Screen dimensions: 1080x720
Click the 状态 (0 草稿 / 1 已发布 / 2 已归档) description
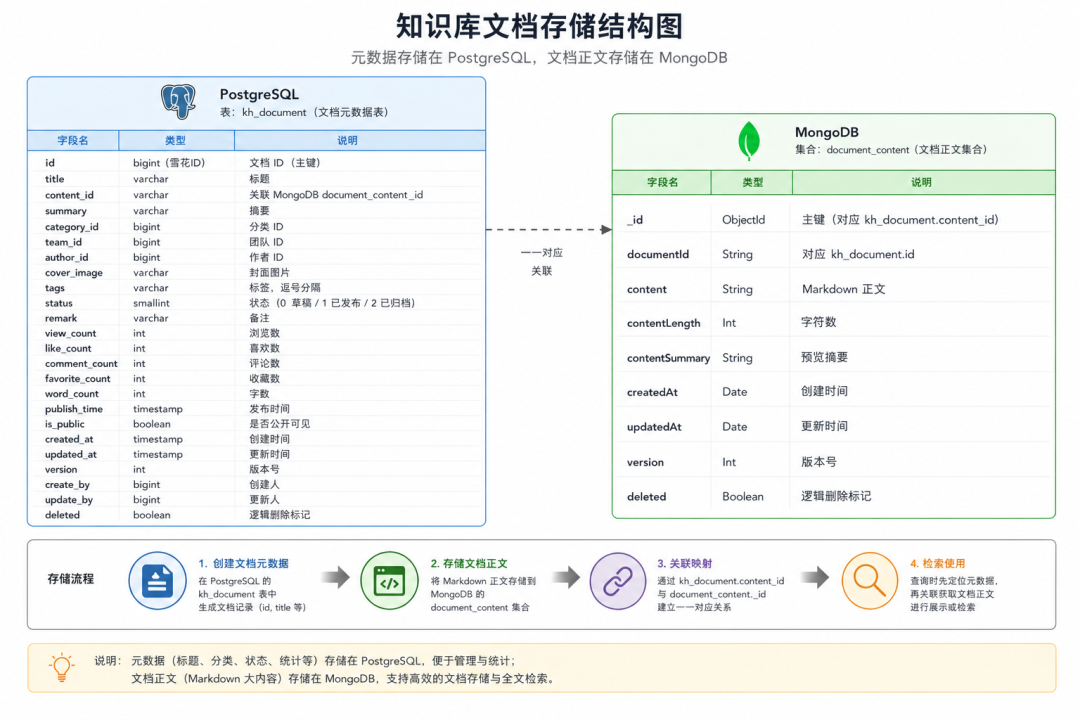point(332,303)
